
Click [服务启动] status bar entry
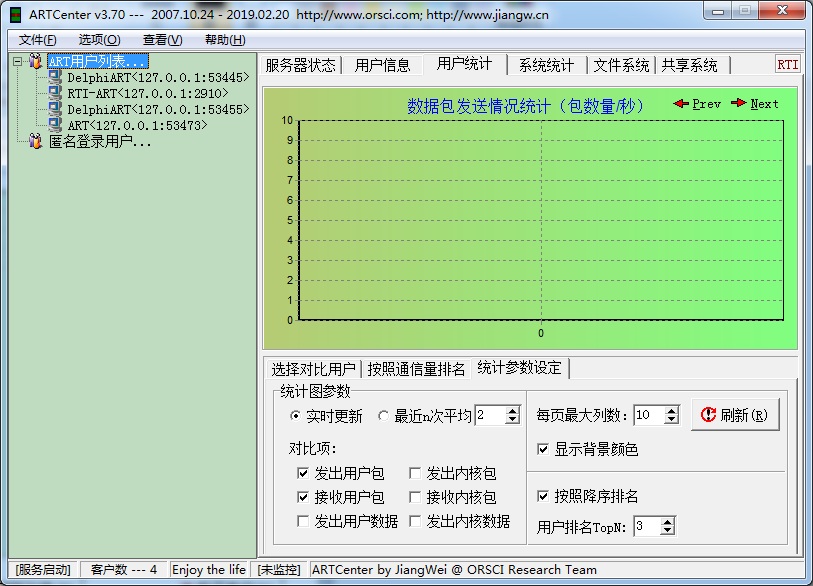coord(43,569)
